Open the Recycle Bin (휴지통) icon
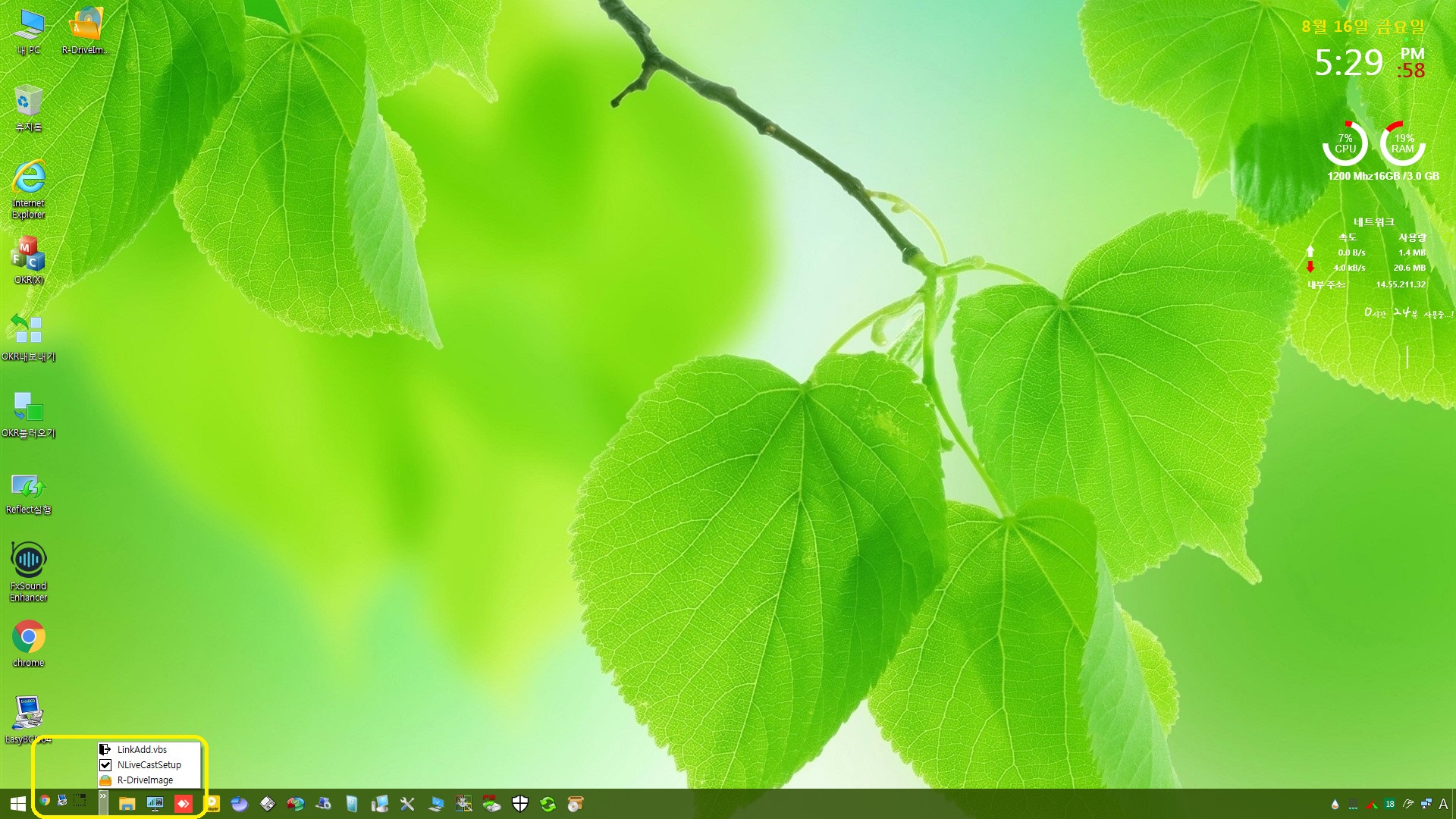This screenshot has width=1456, height=819. point(29,108)
